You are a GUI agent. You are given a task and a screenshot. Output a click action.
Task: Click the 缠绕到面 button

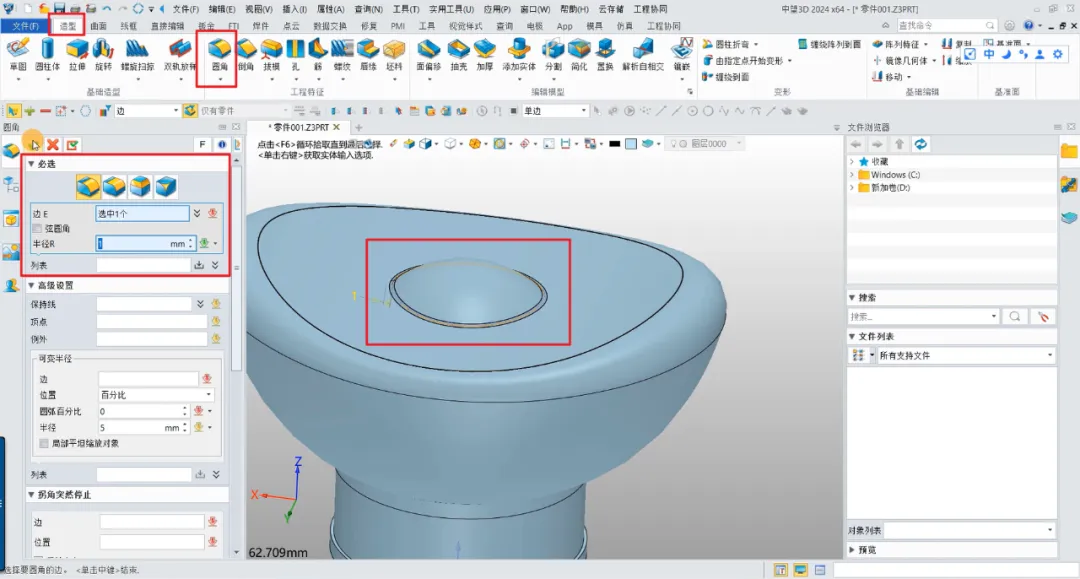[x=733, y=77]
